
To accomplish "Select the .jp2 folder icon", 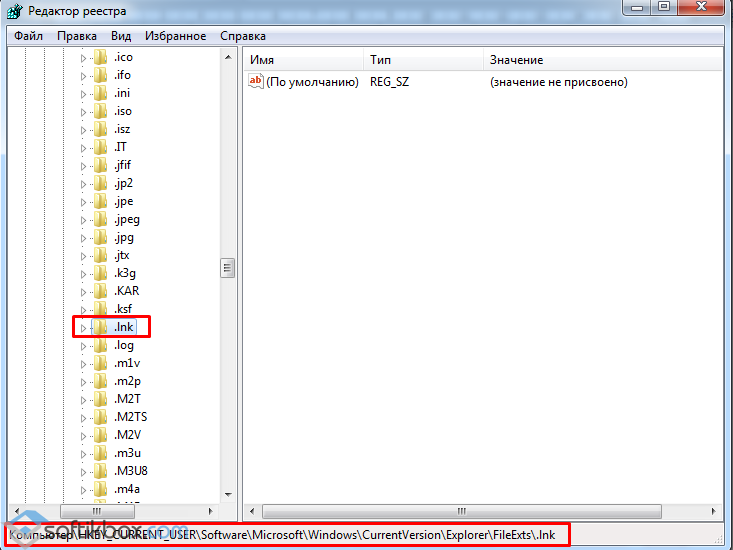I will pos(100,183).
